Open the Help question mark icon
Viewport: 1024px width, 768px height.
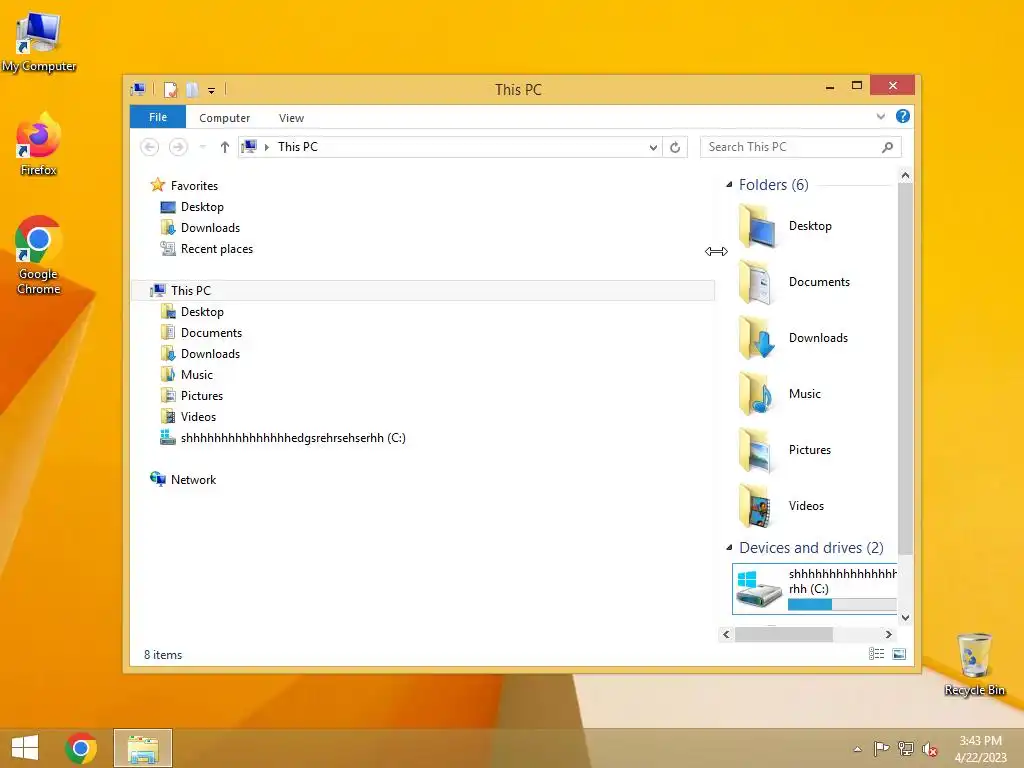[903, 116]
